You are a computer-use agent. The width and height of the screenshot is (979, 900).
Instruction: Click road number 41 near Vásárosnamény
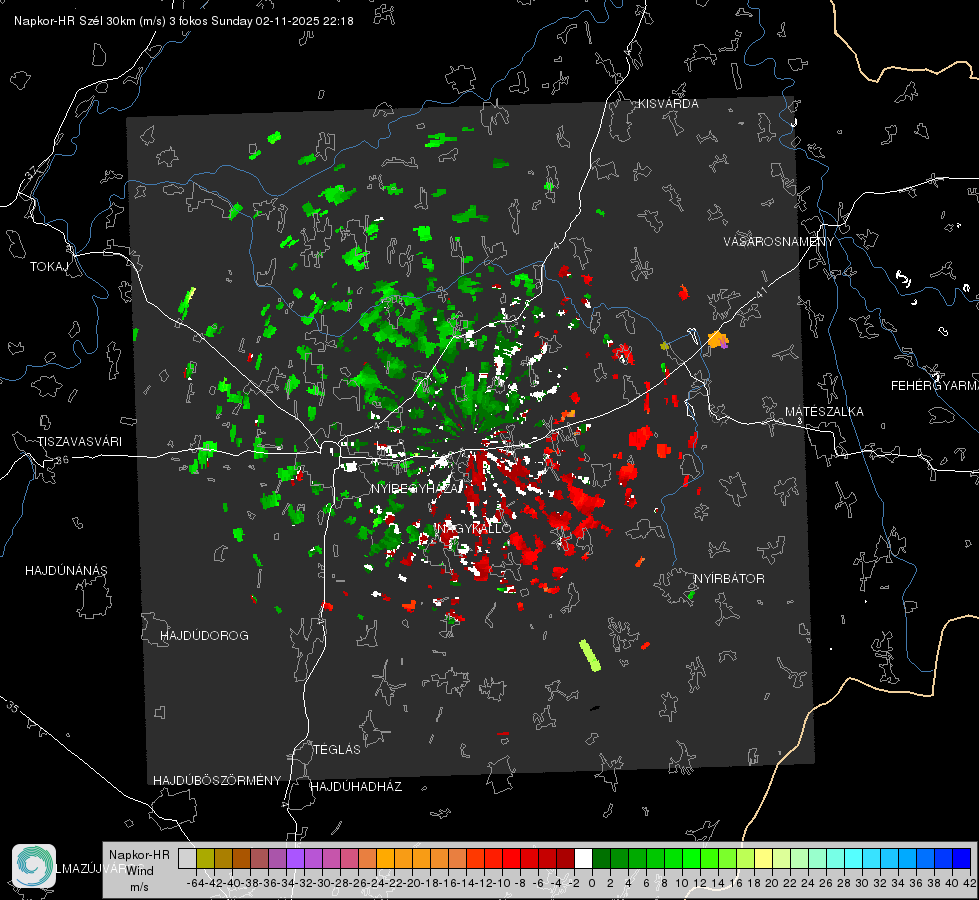click(x=760, y=292)
